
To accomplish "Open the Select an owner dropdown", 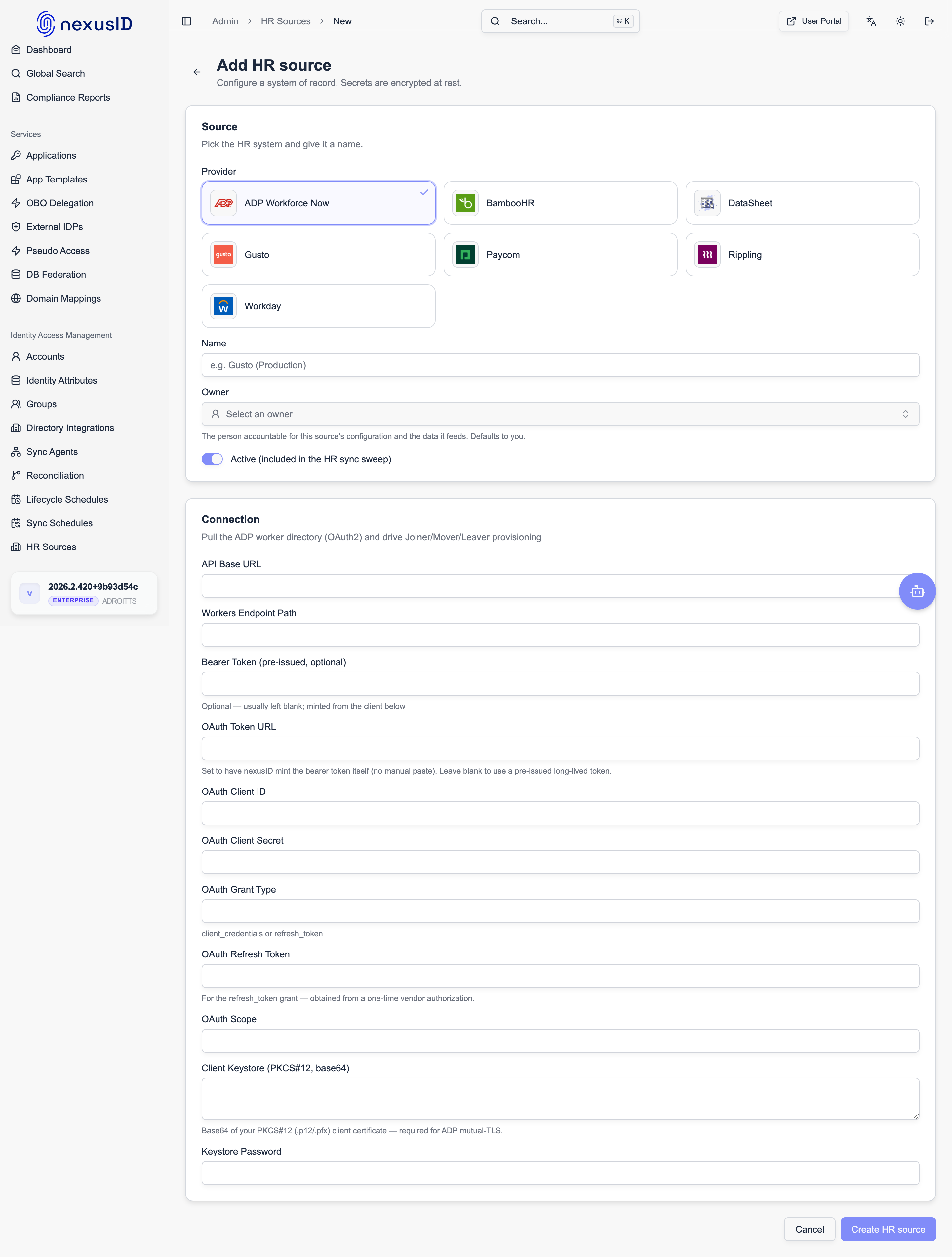I will [560, 414].
